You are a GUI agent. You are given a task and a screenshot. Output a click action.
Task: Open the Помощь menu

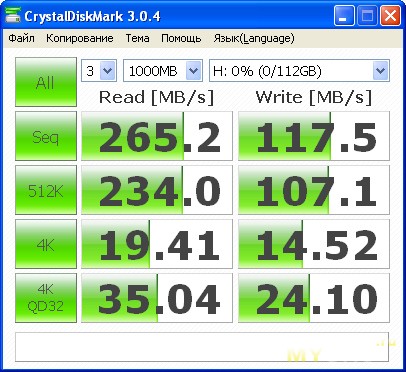181,38
